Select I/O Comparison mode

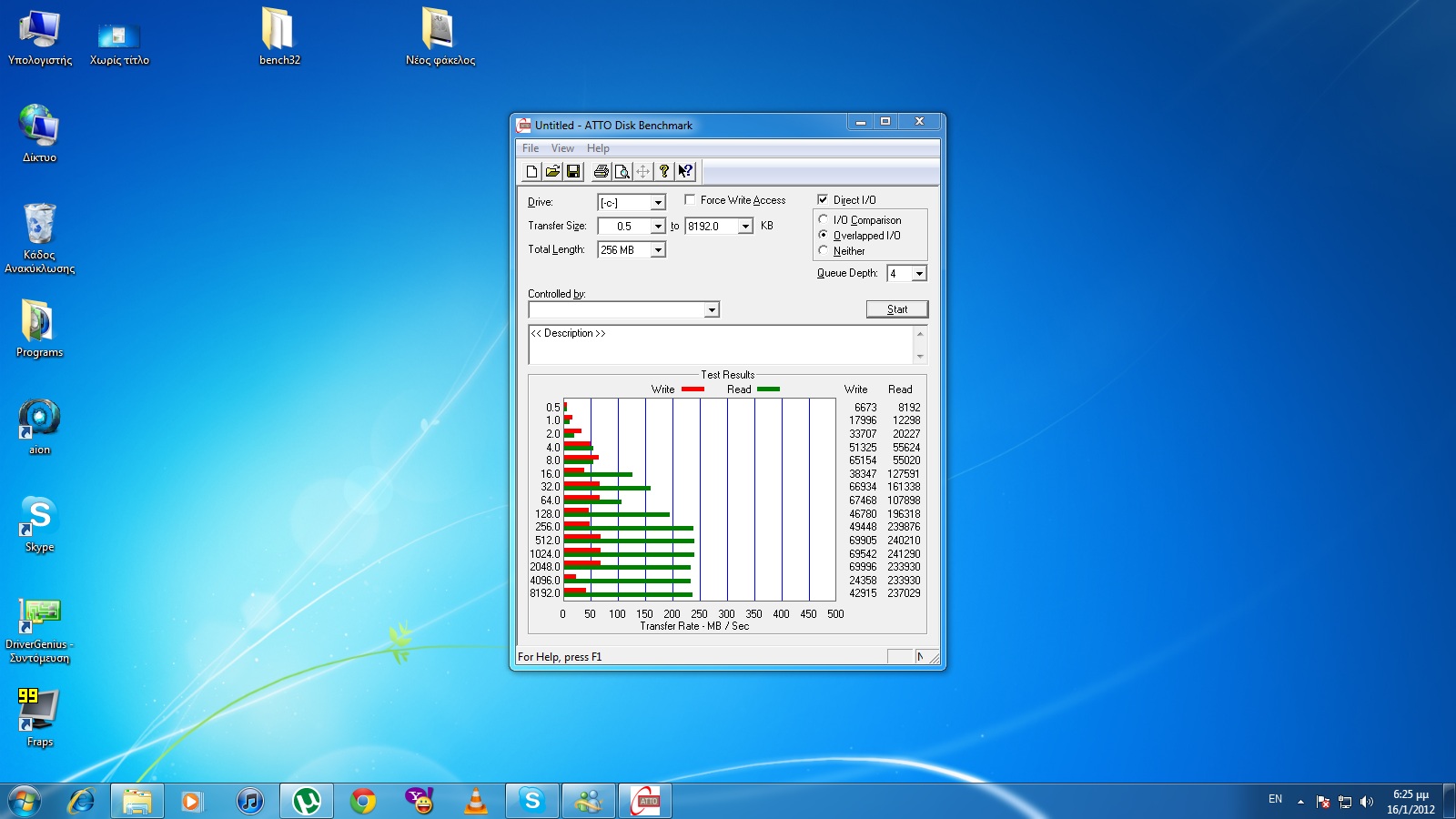pos(824,219)
